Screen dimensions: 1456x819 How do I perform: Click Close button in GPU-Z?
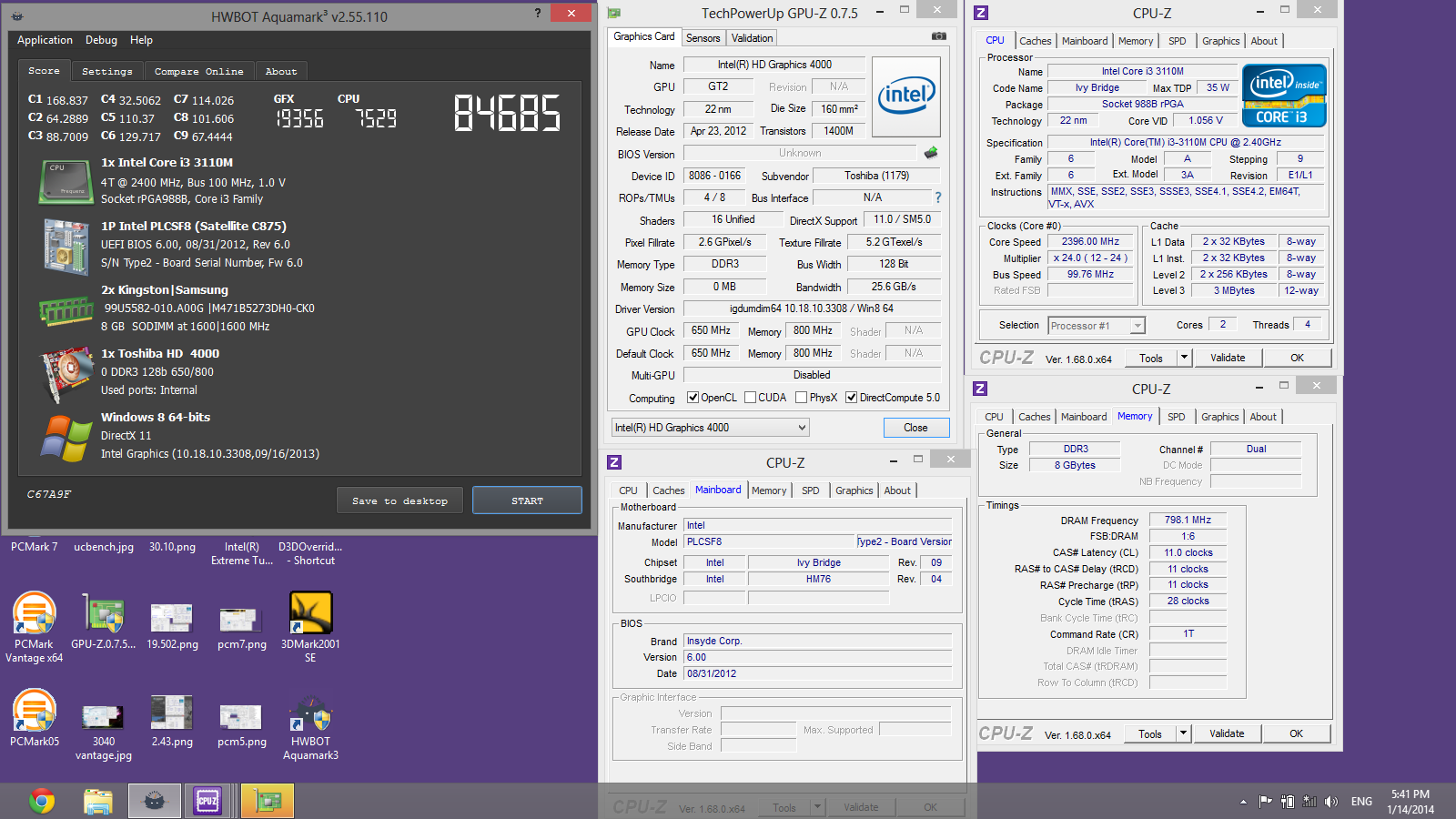tap(915, 428)
